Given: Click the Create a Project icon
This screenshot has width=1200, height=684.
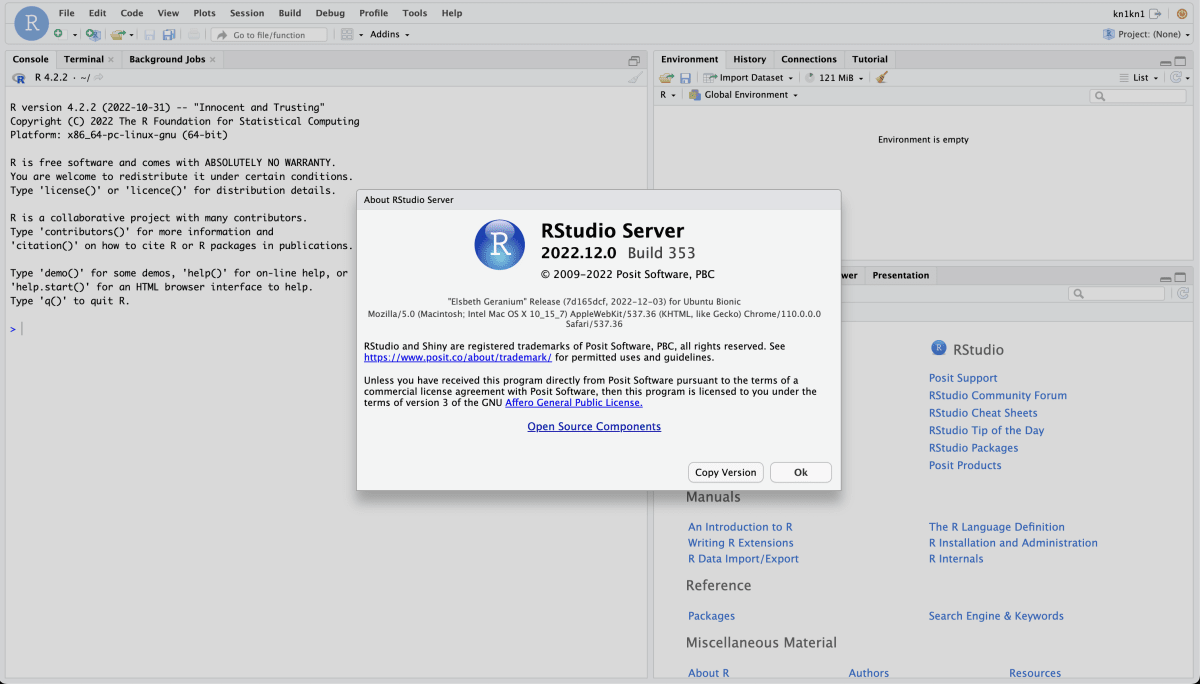Looking at the screenshot, I should click(x=93, y=34).
